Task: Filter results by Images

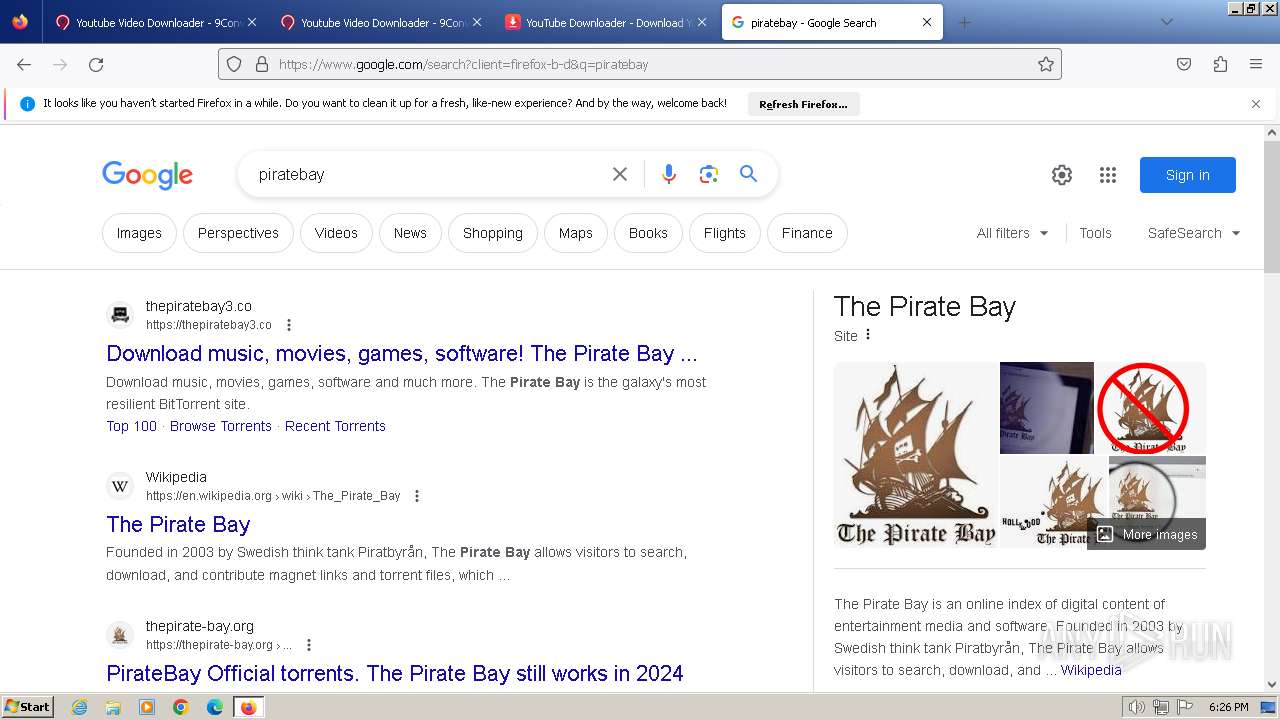Action: (x=139, y=233)
